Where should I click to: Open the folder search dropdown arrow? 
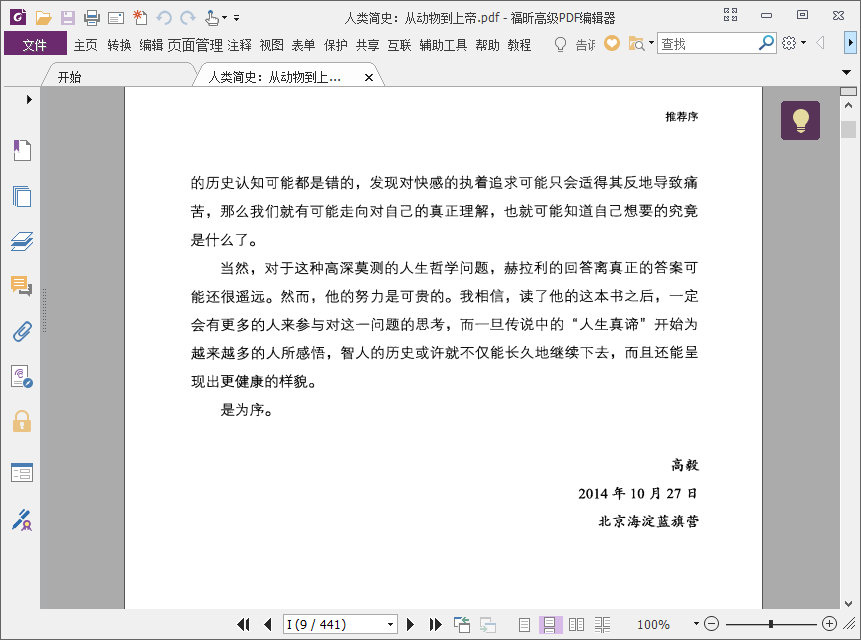tap(651, 43)
